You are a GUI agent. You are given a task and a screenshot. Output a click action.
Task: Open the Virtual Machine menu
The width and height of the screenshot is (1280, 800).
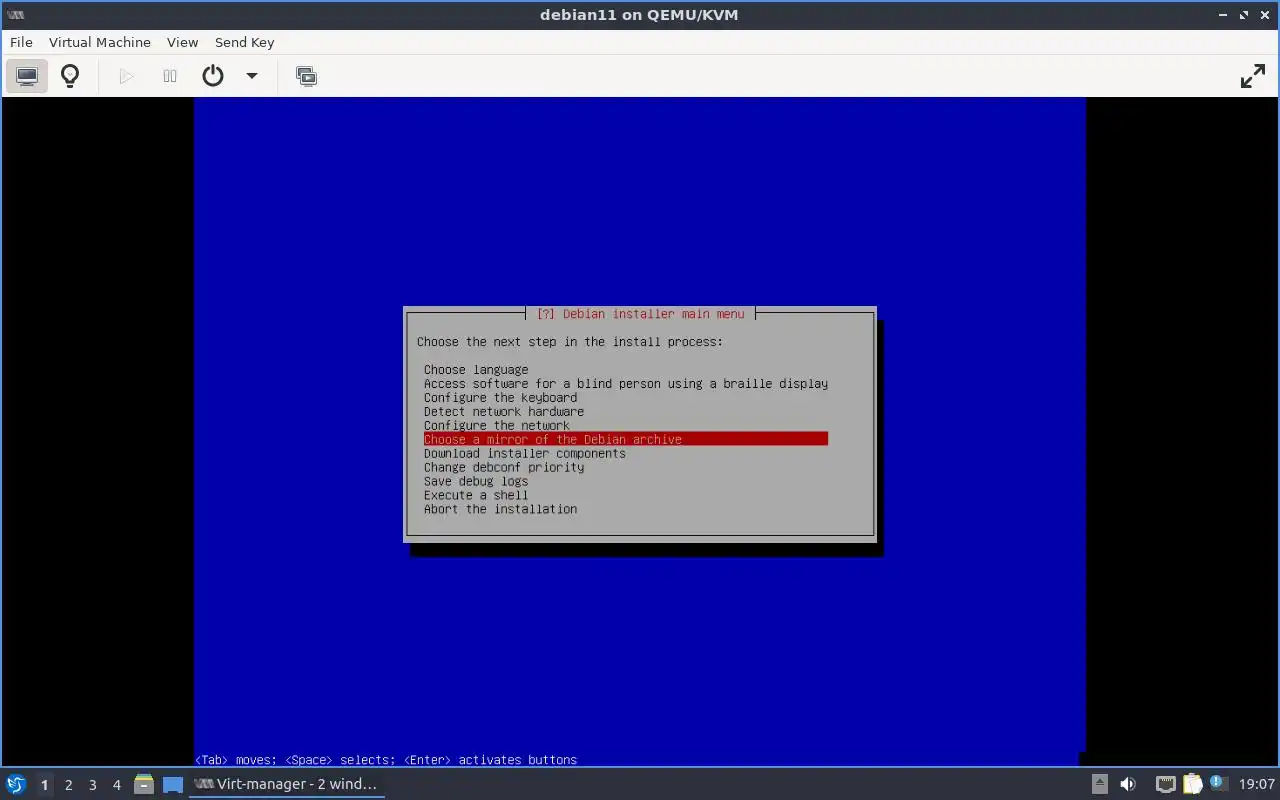[100, 42]
